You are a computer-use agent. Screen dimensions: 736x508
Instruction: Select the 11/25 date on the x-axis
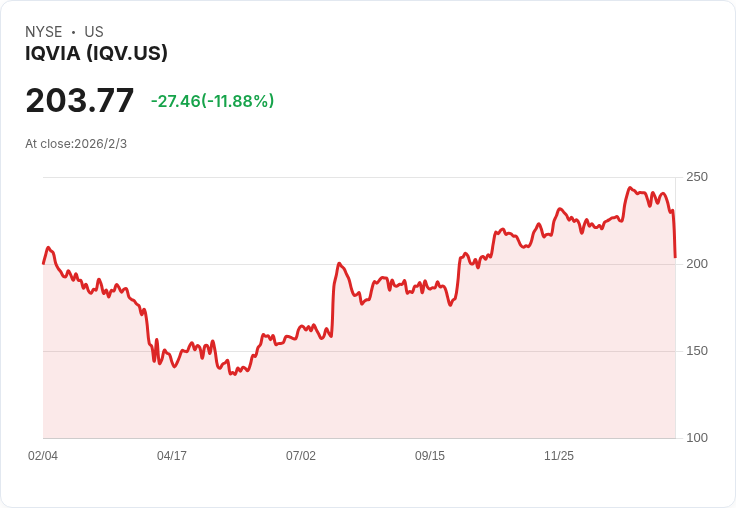(559, 456)
